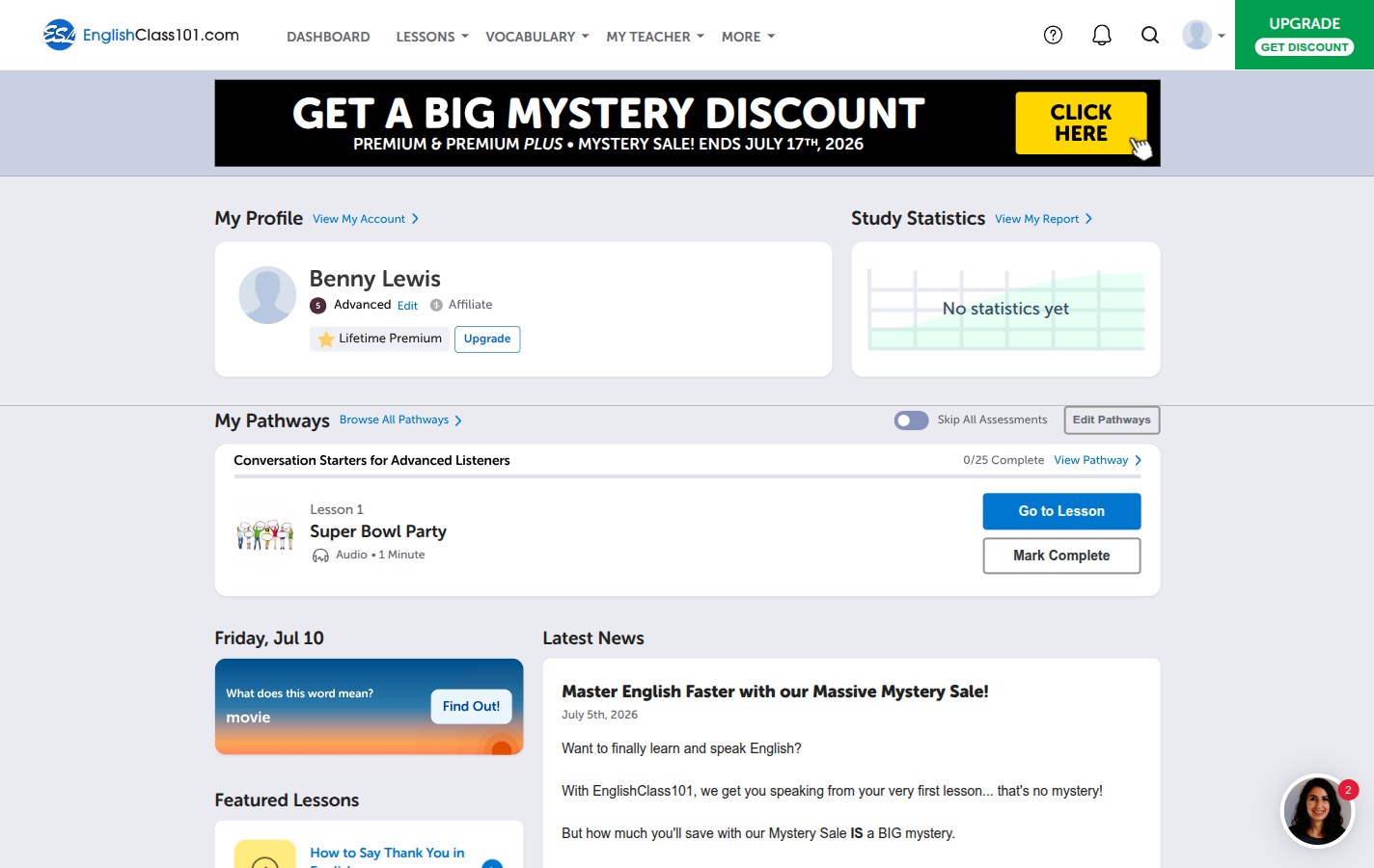Click the UPGRADE Get Discount button
Screen dimensions: 1374x868
coord(1305,35)
